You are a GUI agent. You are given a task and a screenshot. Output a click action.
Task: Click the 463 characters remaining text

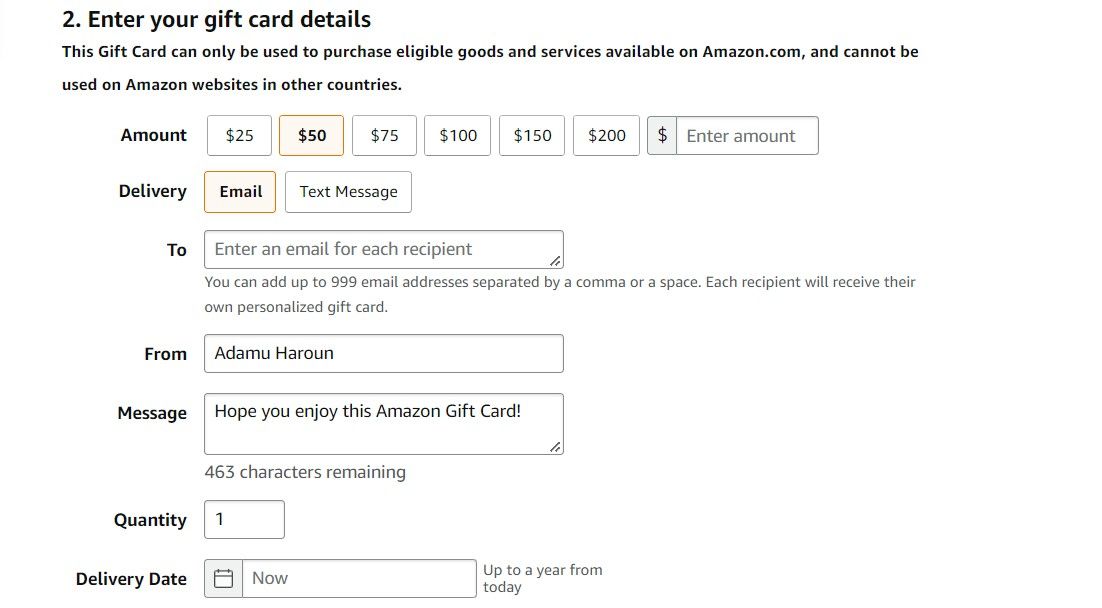(304, 472)
